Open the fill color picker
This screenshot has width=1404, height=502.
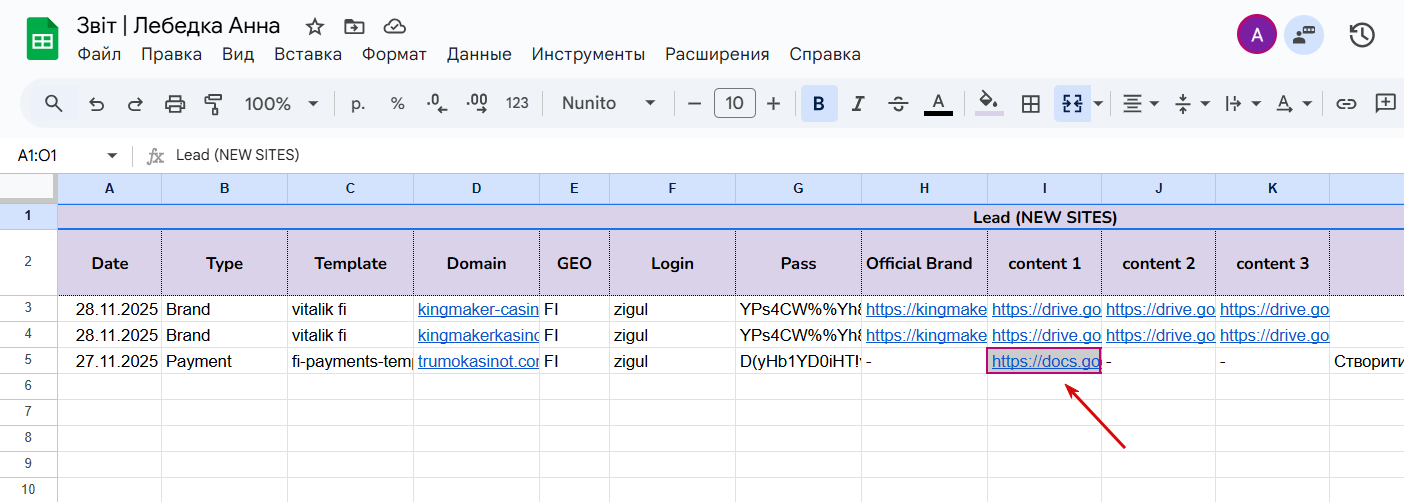[989, 103]
